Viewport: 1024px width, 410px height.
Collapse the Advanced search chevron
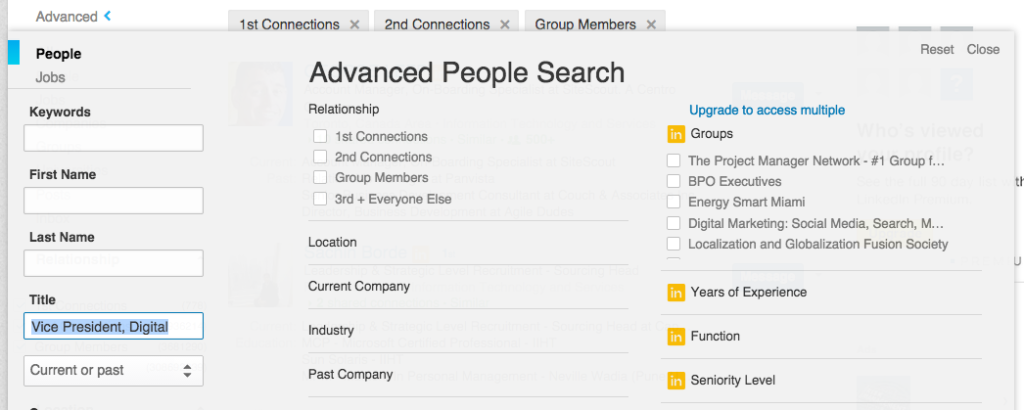point(107,16)
